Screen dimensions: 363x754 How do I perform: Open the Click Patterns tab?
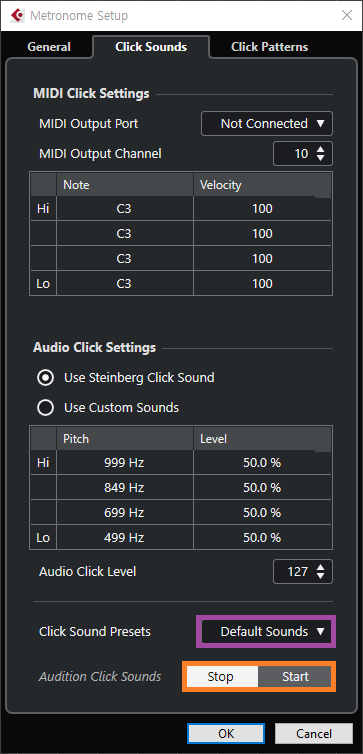click(x=269, y=47)
